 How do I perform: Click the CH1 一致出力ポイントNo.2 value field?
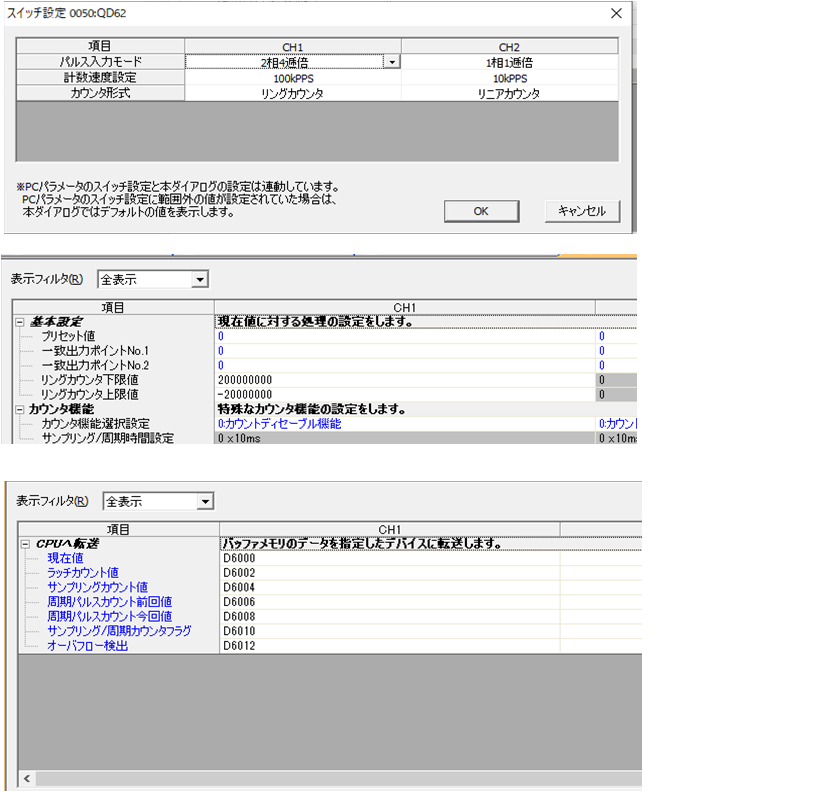405,365
